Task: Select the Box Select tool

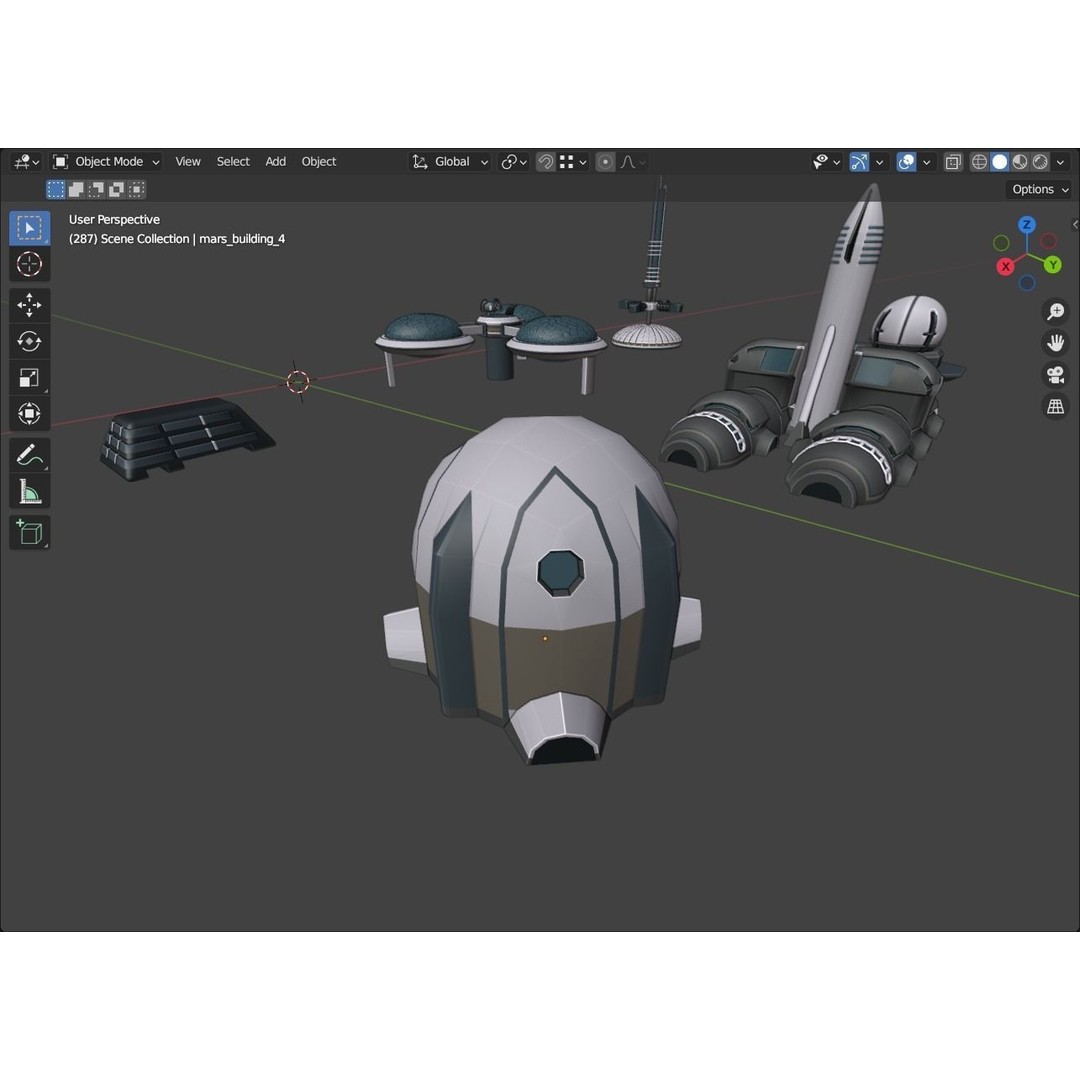Action: pyautogui.click(x=29, y=228)
